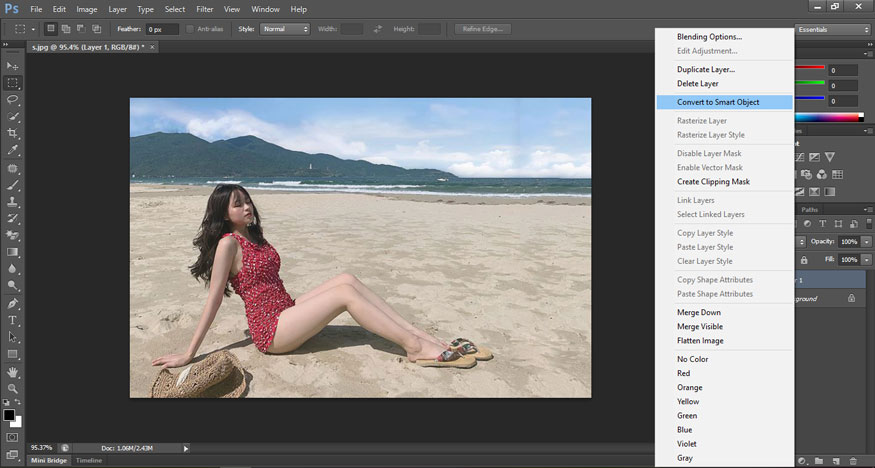This screenshot has height=468, width=875.
Task: Toggle Quick Mask mode button
Action: [x=13, y=437]
